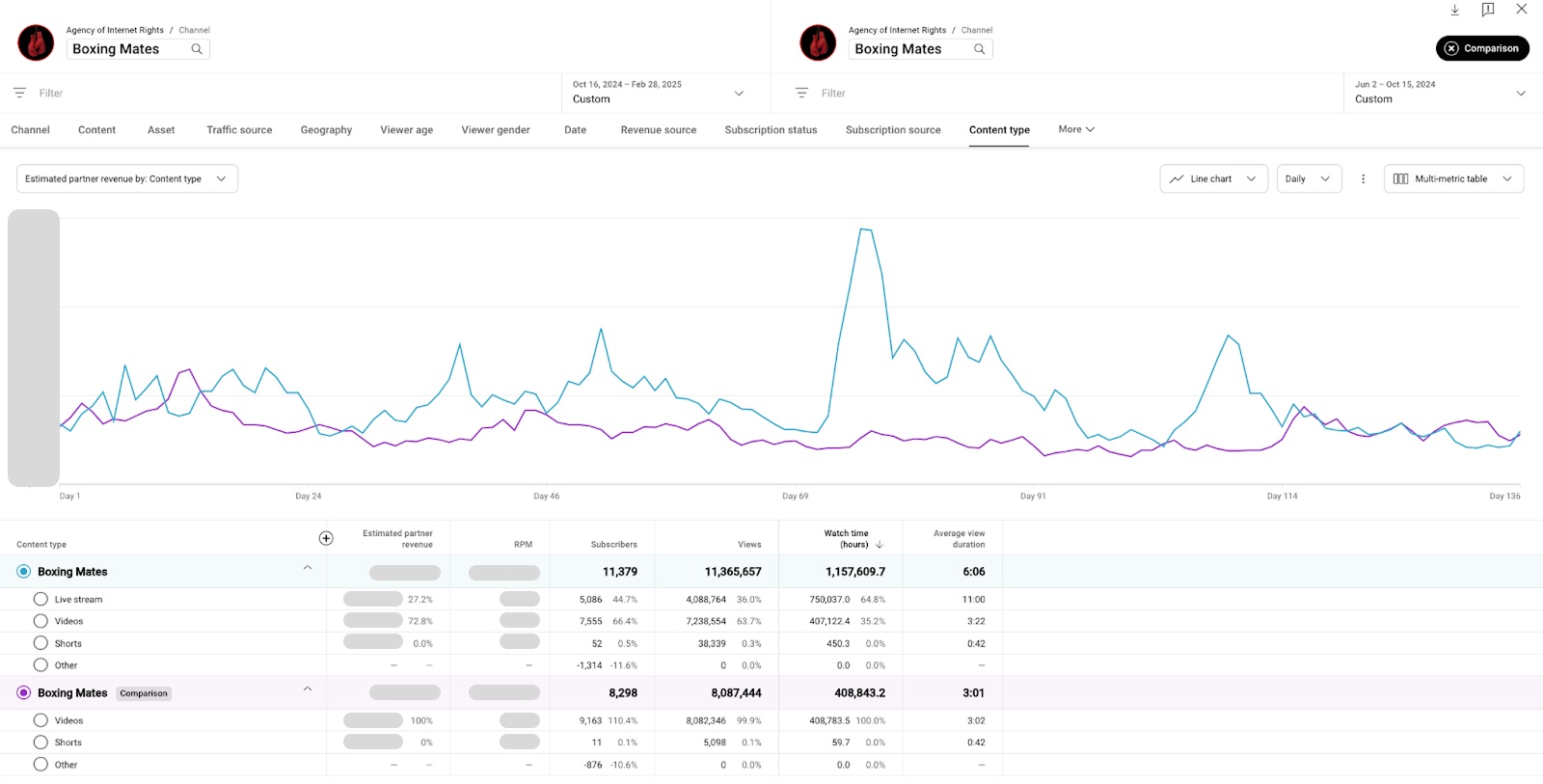Click the send feedback flag icon
The width and height of the screenshot is (1543, 784).
(1488, 10)
